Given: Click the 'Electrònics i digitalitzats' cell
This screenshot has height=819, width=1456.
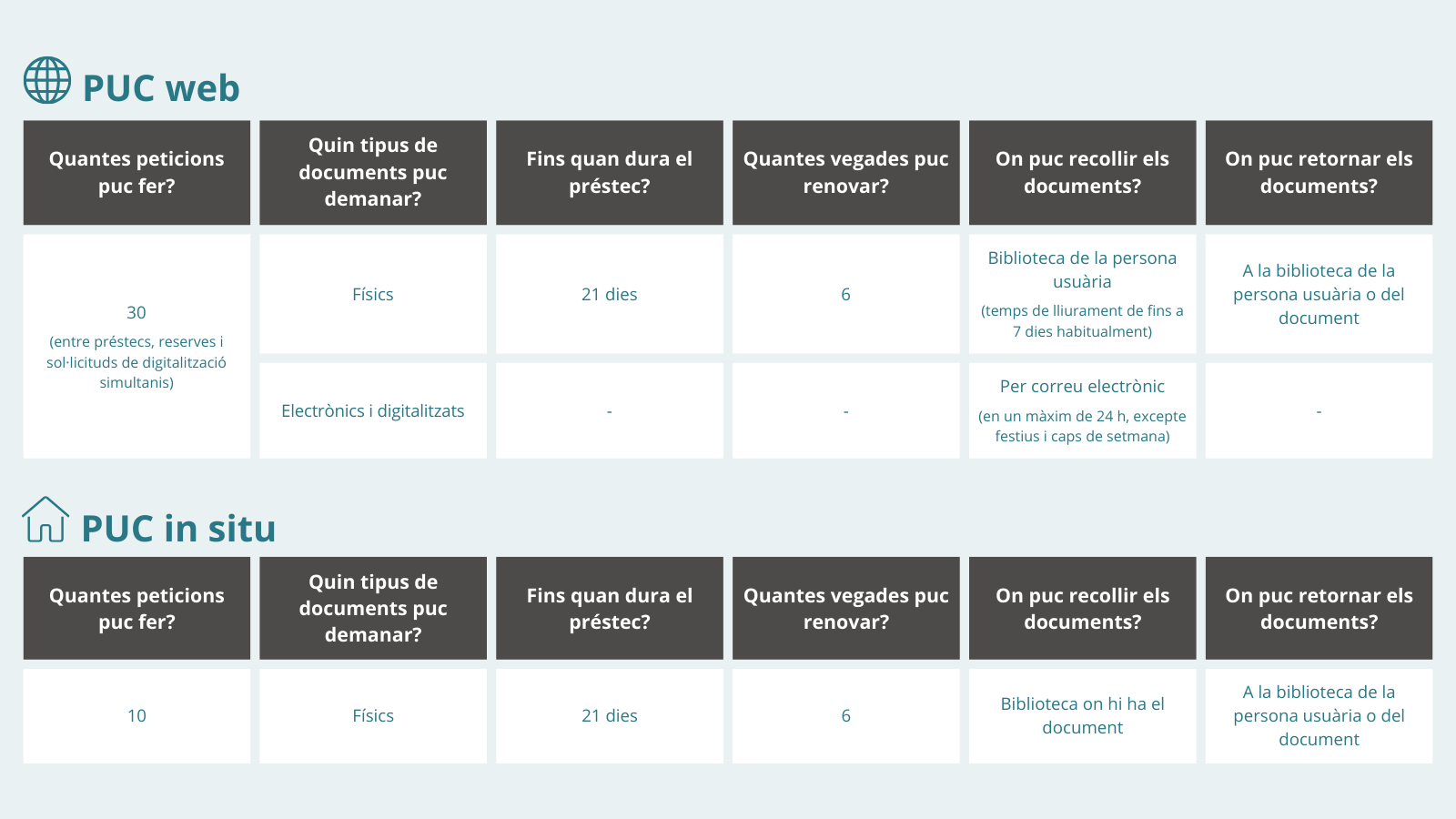Looking at the screenshot, I should [373, 410].
